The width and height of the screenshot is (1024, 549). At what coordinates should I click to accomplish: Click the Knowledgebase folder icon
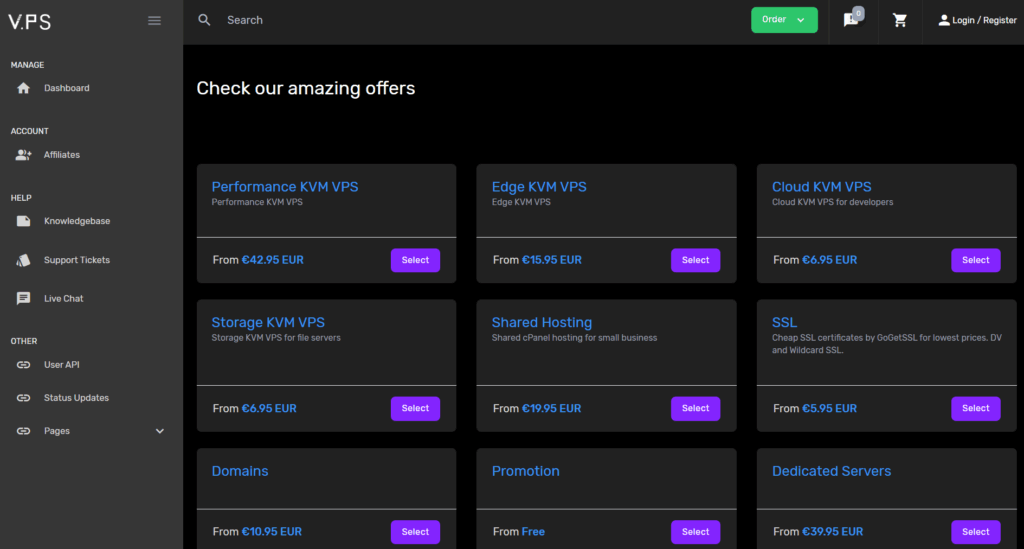[x=24, y=221]
